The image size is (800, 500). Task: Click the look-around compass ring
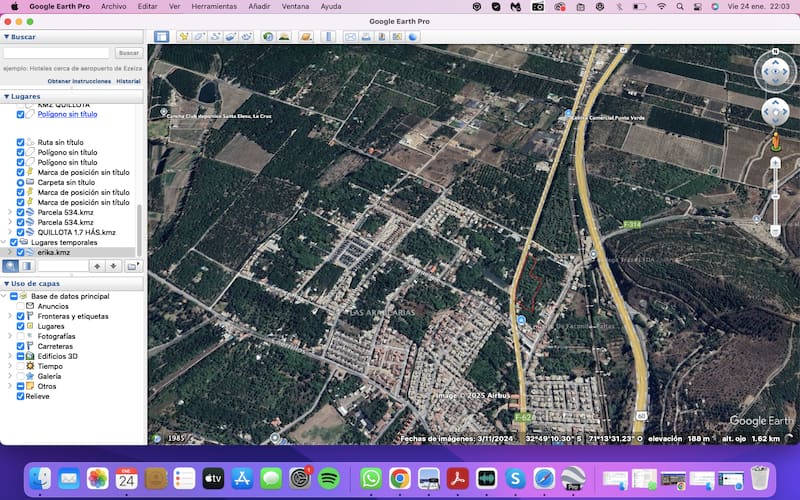pyautogui.click(x=775, y=71)
